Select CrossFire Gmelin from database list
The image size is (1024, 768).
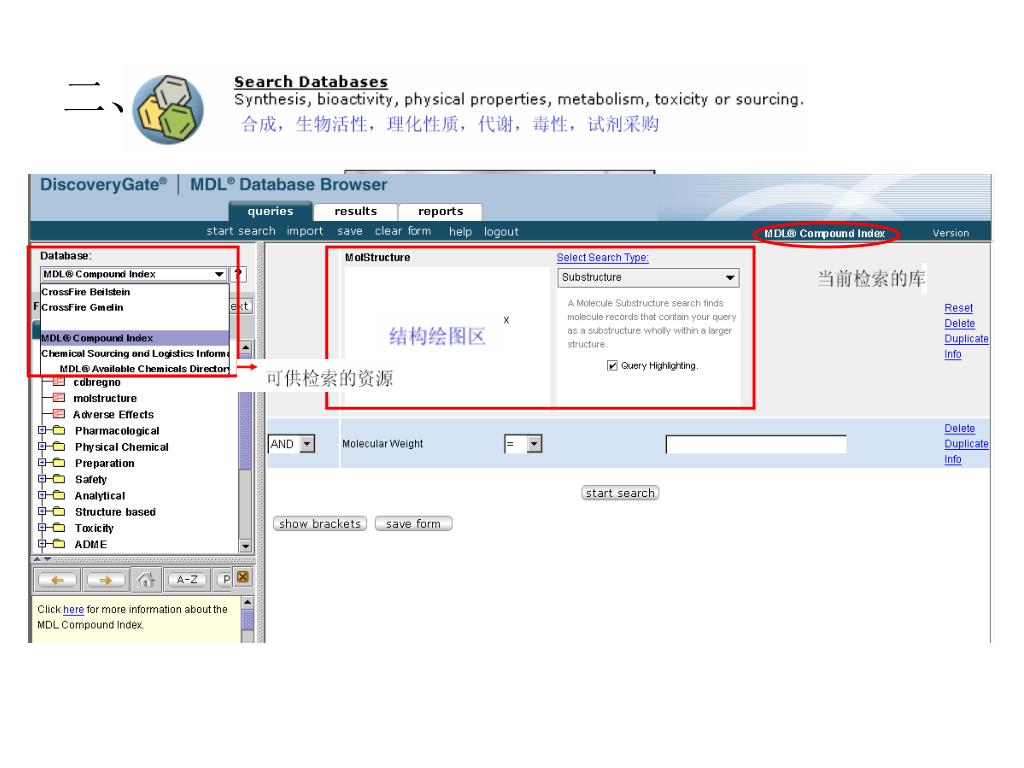click(135, 308)
